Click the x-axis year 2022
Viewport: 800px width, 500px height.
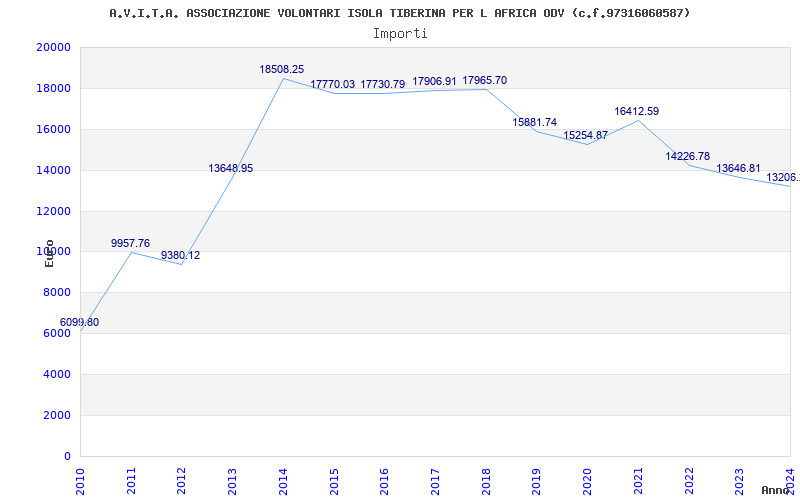tap(689, 481)
